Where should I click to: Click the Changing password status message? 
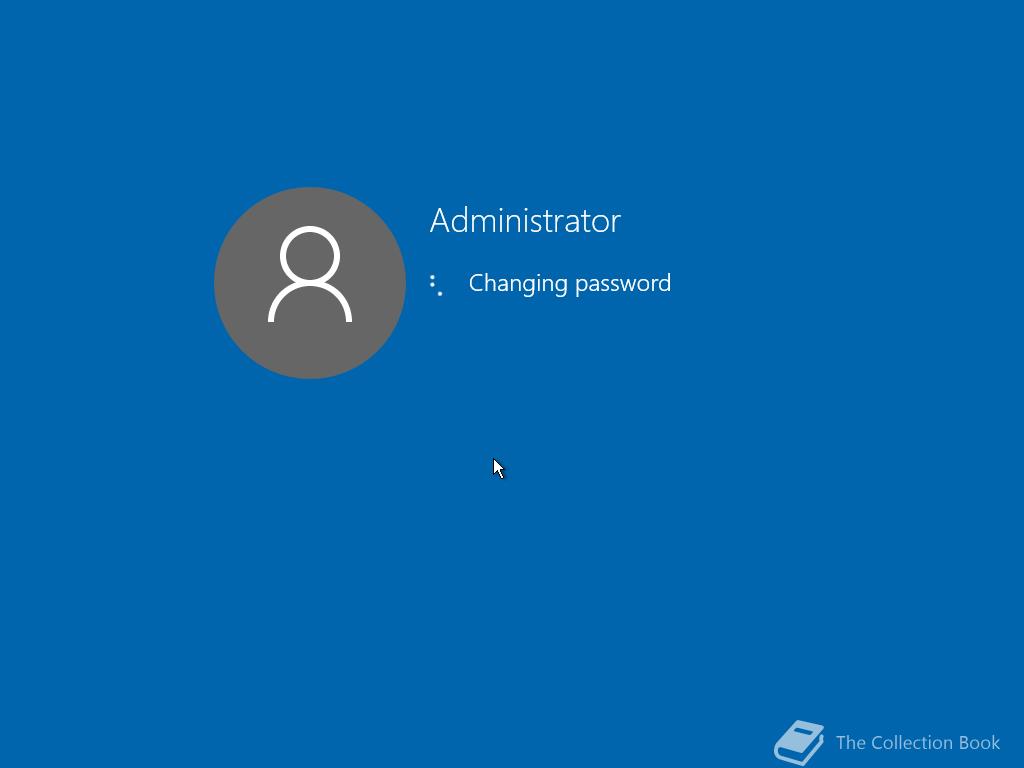click(x=569, y=284)
